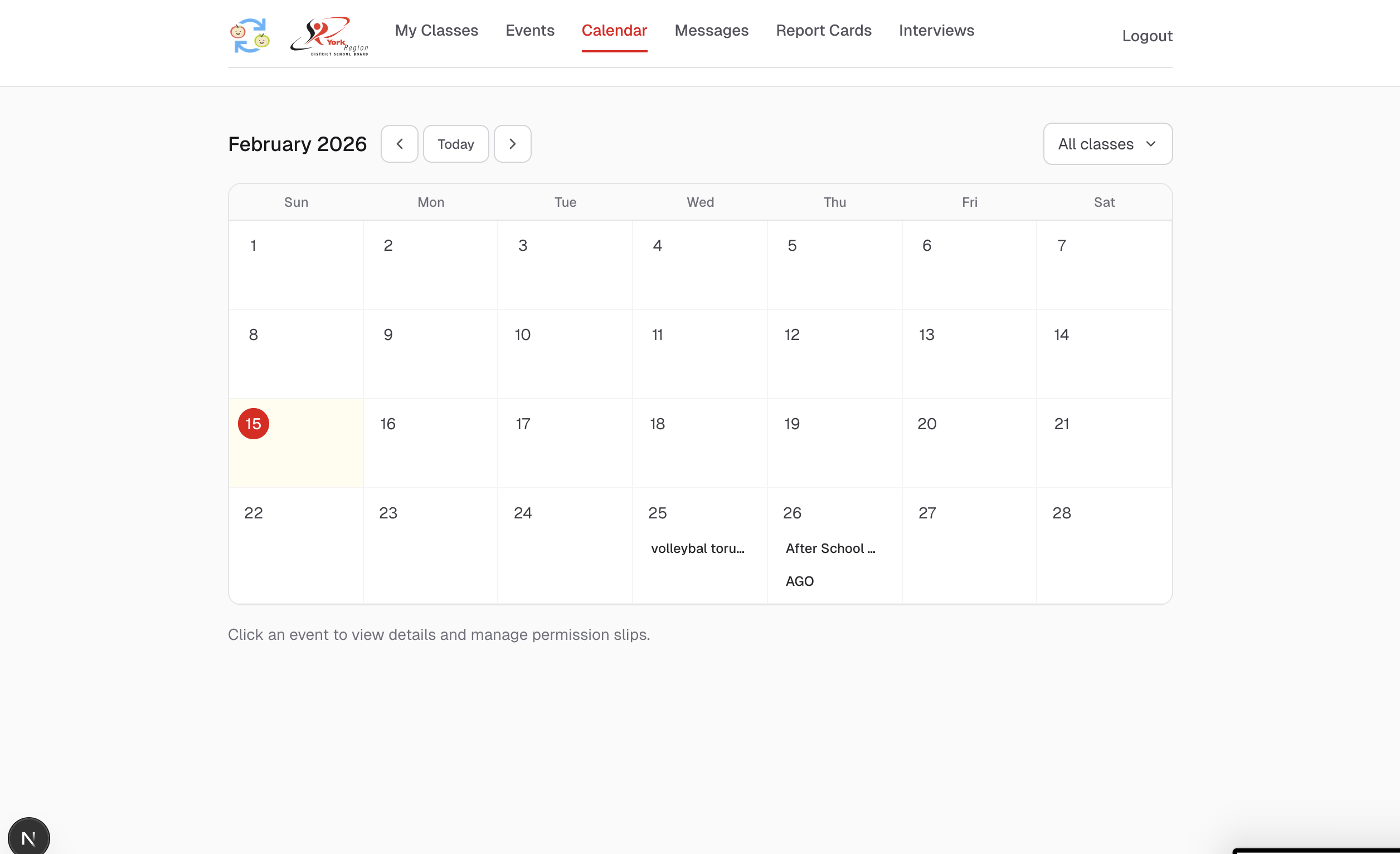Go to previous month with left chevron
The height and width of the screenshot is (854, 1400).
point(399,144)
